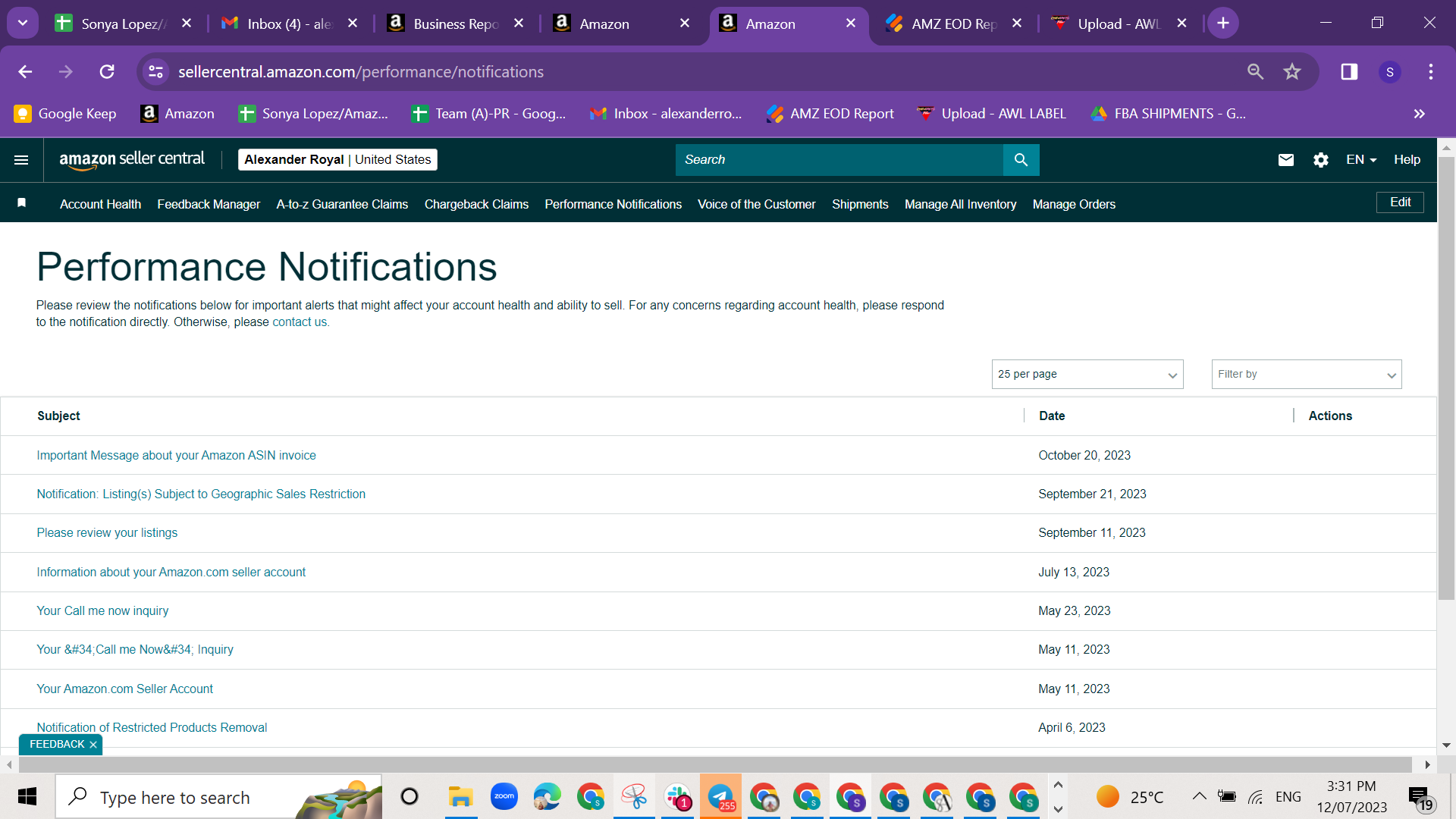1456x819 pixels.
Task: Open Slack from the taskbar
Action: click(677, 797)
